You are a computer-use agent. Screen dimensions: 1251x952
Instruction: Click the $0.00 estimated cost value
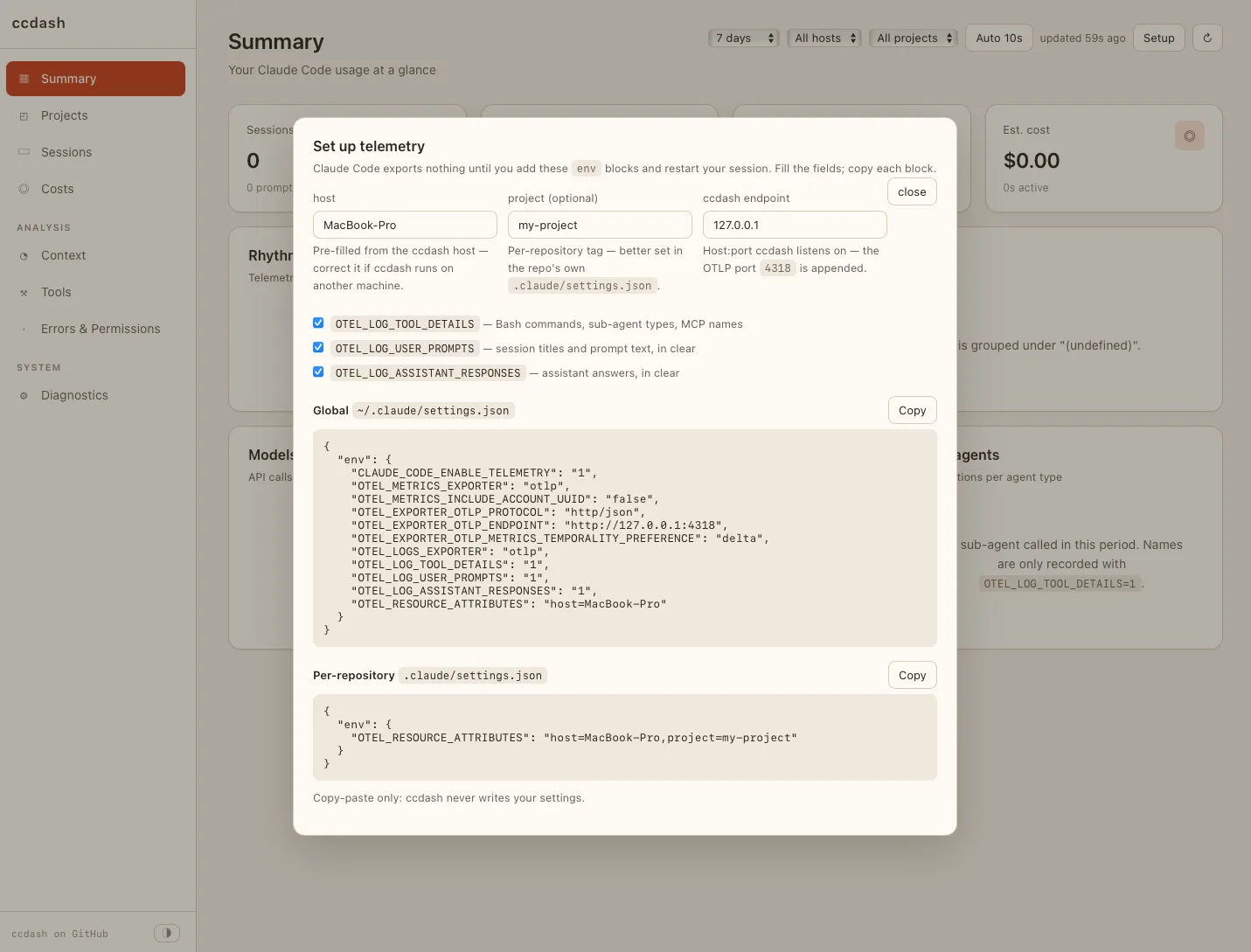click(x=1032, y=161)
